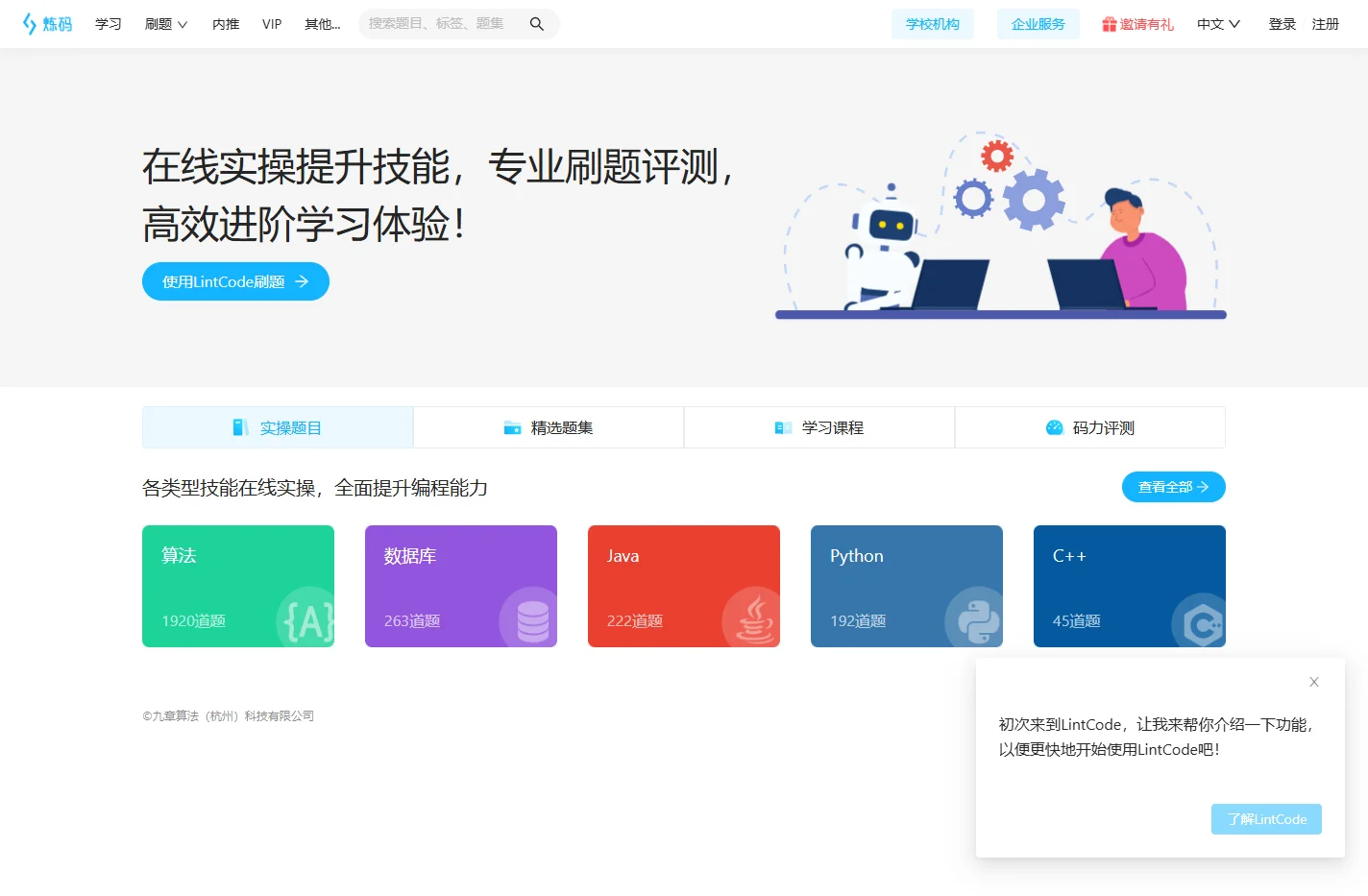Click the Python snake logo icon
The height and width of the screenshot is (896, 1368).
tap(976, 619)
